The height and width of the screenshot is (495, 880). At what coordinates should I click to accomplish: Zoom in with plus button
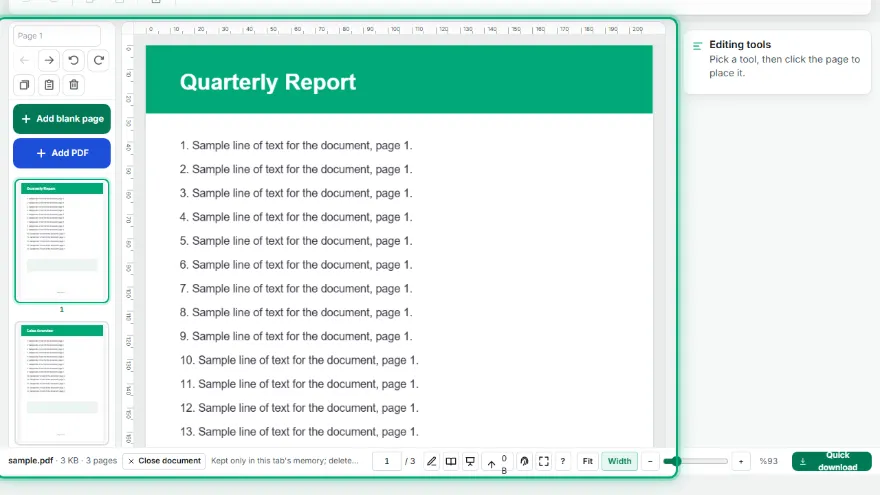point(741,461)
